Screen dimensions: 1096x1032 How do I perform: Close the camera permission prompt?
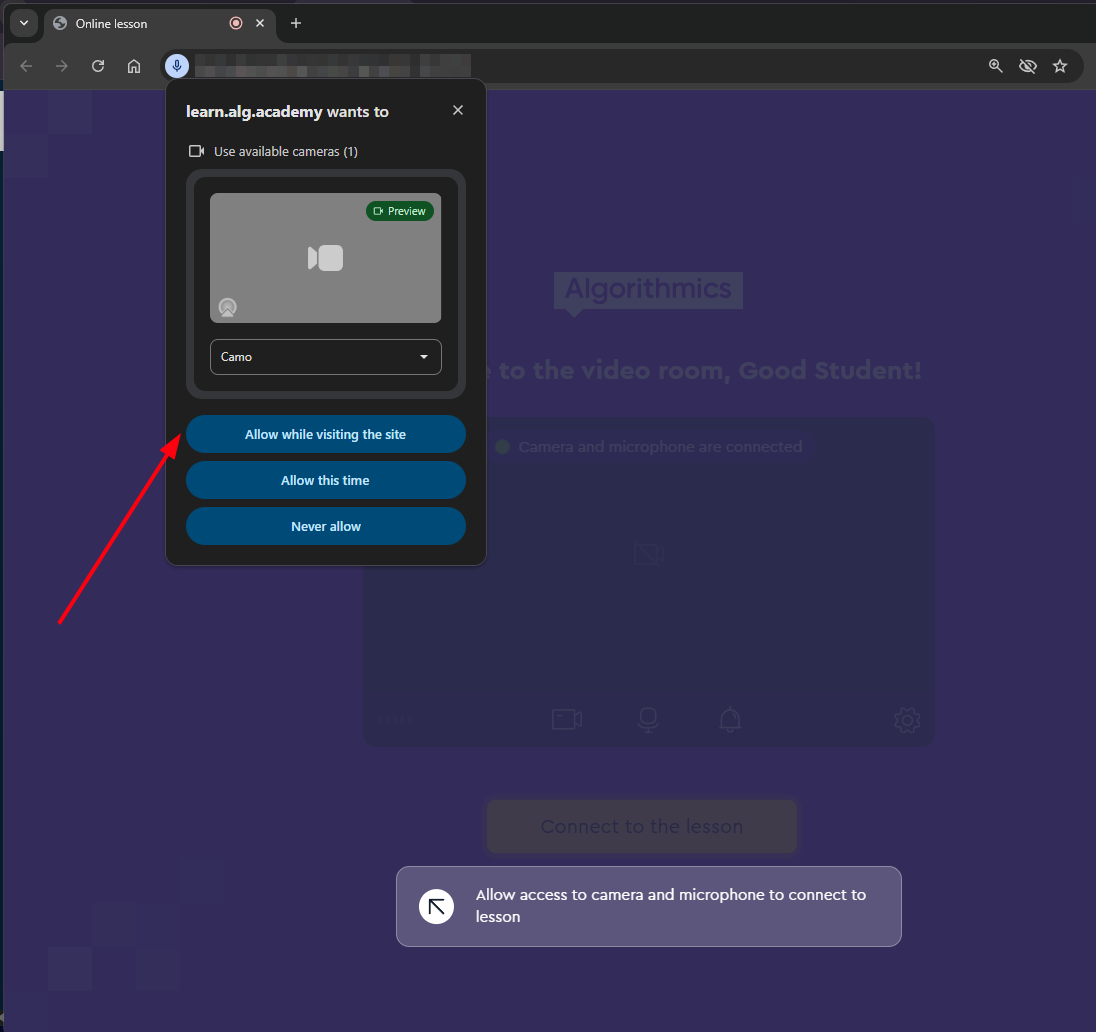(x=458, y=110)
